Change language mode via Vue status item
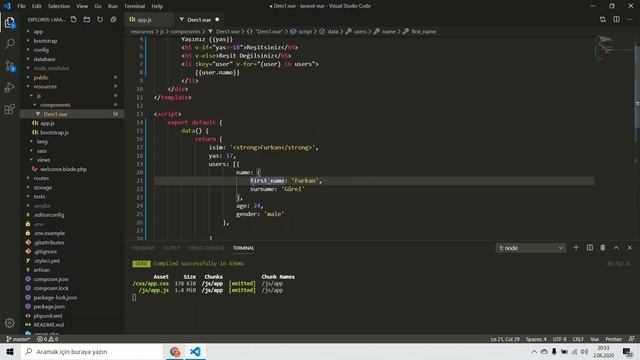The image size is (640, 360). (x=595, y=339)
